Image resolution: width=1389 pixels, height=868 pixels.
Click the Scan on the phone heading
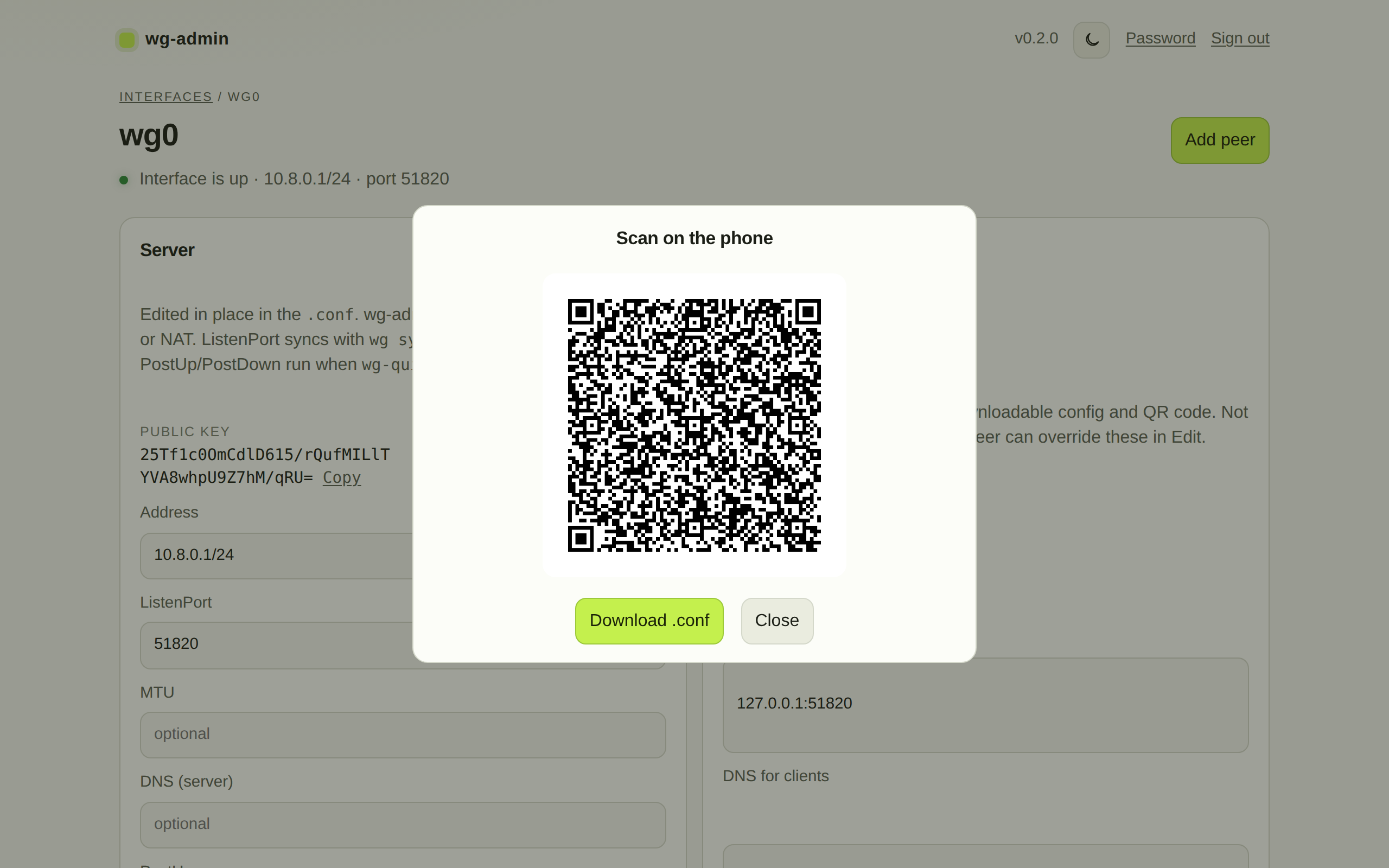tap(694, 238)
